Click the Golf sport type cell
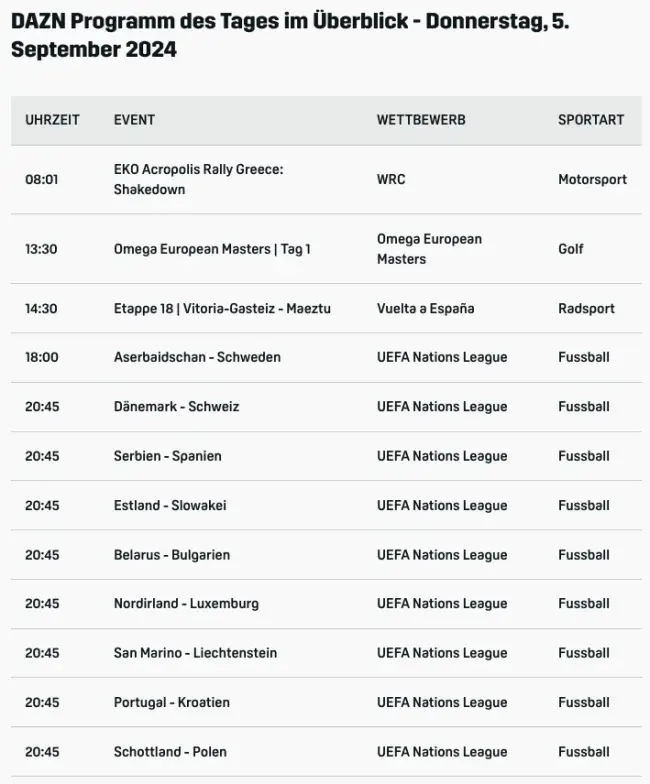This screenshot has height=784, width=650. coord(570,249)
